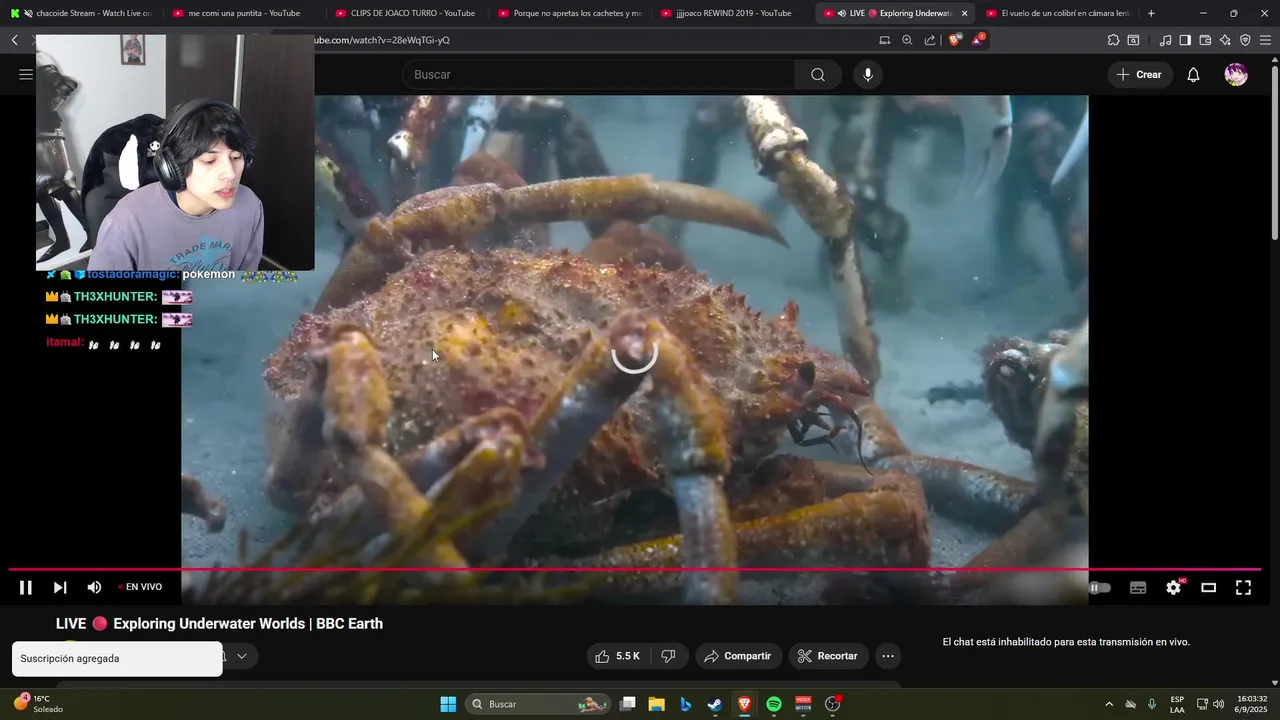
Task: Enter fullscreen mode
Action: [x=1243, y=587]
